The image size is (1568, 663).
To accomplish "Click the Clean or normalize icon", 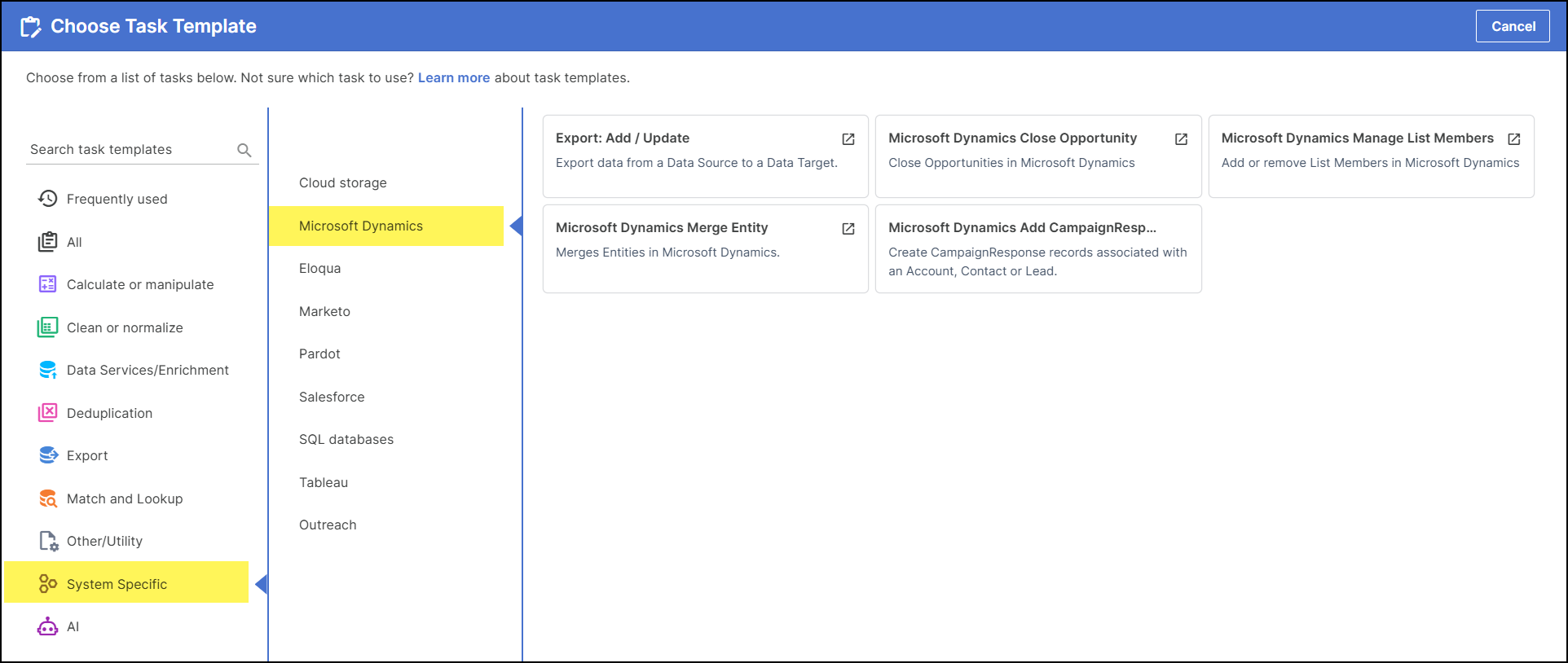I will coord(48,327).
